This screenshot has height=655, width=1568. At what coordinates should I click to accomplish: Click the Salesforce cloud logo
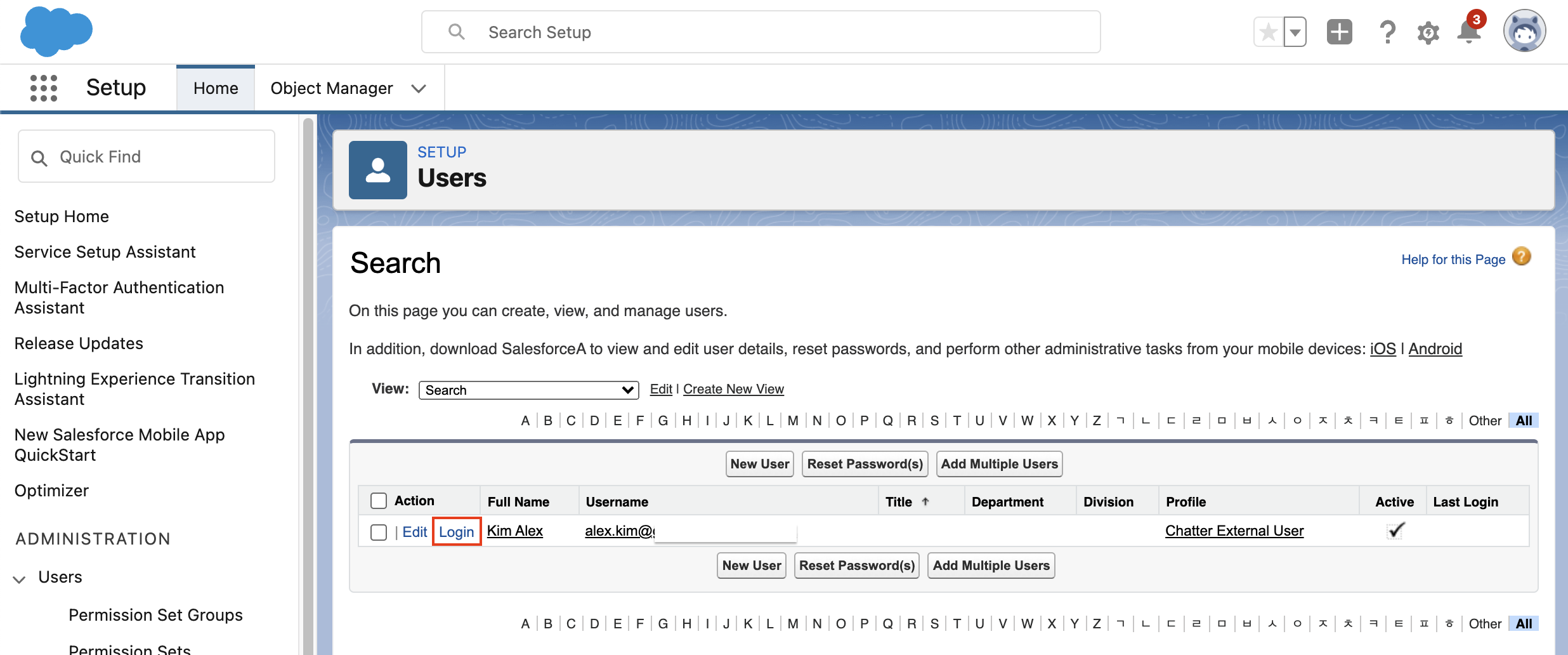(56, 31)
